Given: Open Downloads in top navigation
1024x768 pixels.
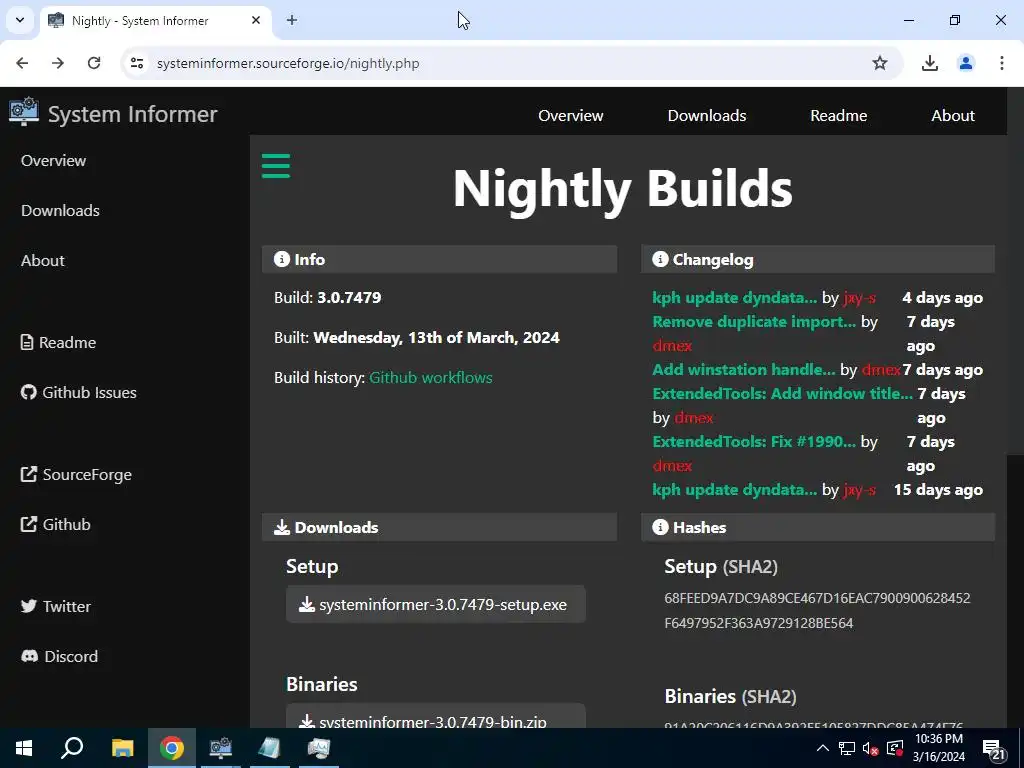Looking at the screenshot, I should pos(707,116).
